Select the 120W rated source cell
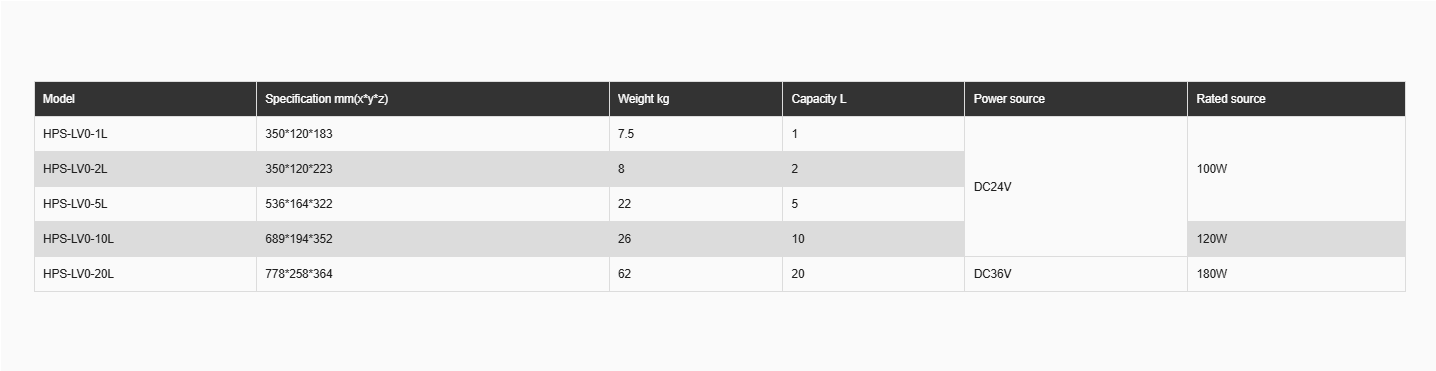The width and height of the screenshot is (1436, 371). pos(1297,239)
